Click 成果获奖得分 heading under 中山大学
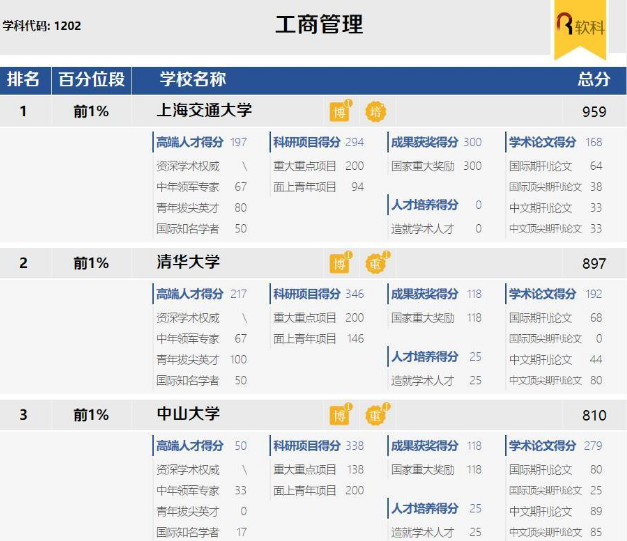The height and width of the screenshot is (541, 627). (x=425, y=445)
